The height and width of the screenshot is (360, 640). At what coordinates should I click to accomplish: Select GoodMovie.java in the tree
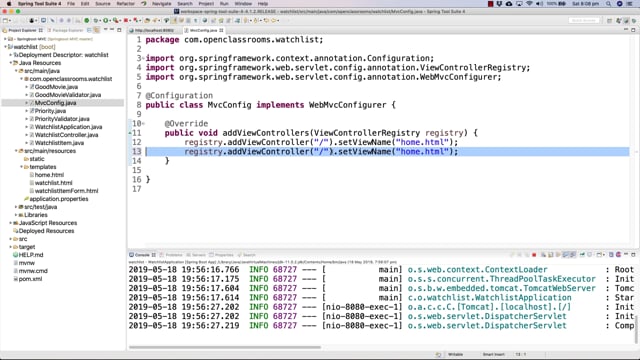point(56,87)
